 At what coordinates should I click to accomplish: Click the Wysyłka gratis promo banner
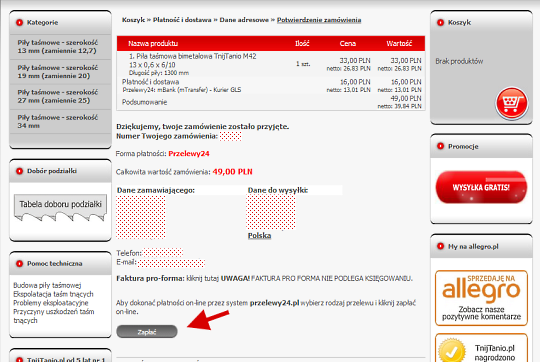[x=481, y=187]
